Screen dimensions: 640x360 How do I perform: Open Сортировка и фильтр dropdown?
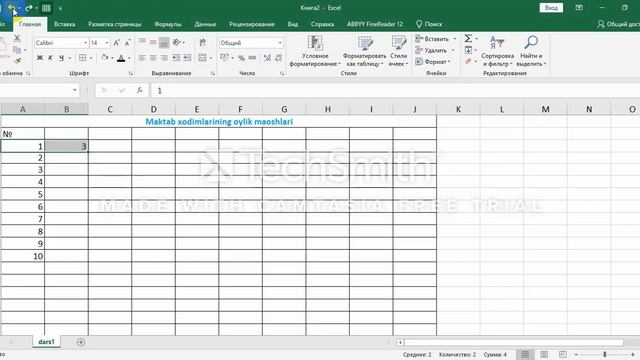pyautogui.click(x=497, y=51)
